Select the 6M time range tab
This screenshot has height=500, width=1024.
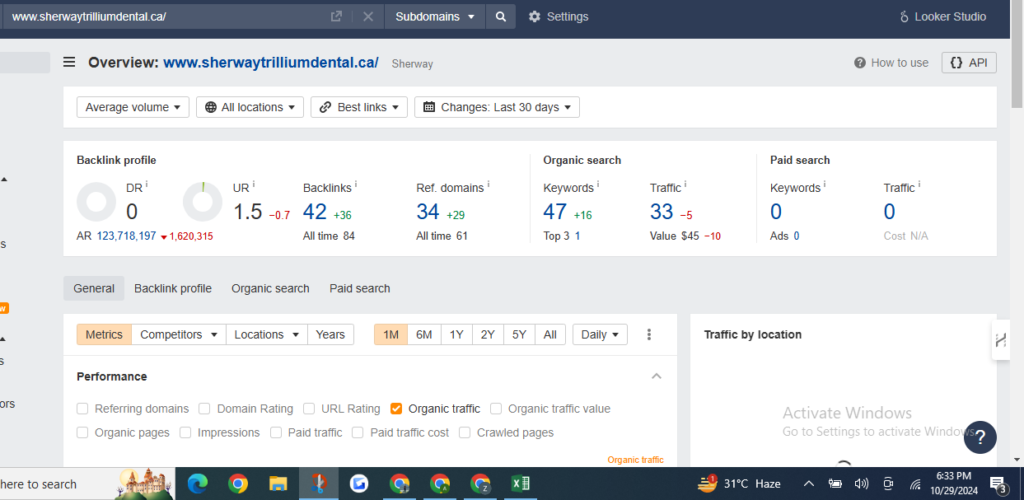coord(424,335)
